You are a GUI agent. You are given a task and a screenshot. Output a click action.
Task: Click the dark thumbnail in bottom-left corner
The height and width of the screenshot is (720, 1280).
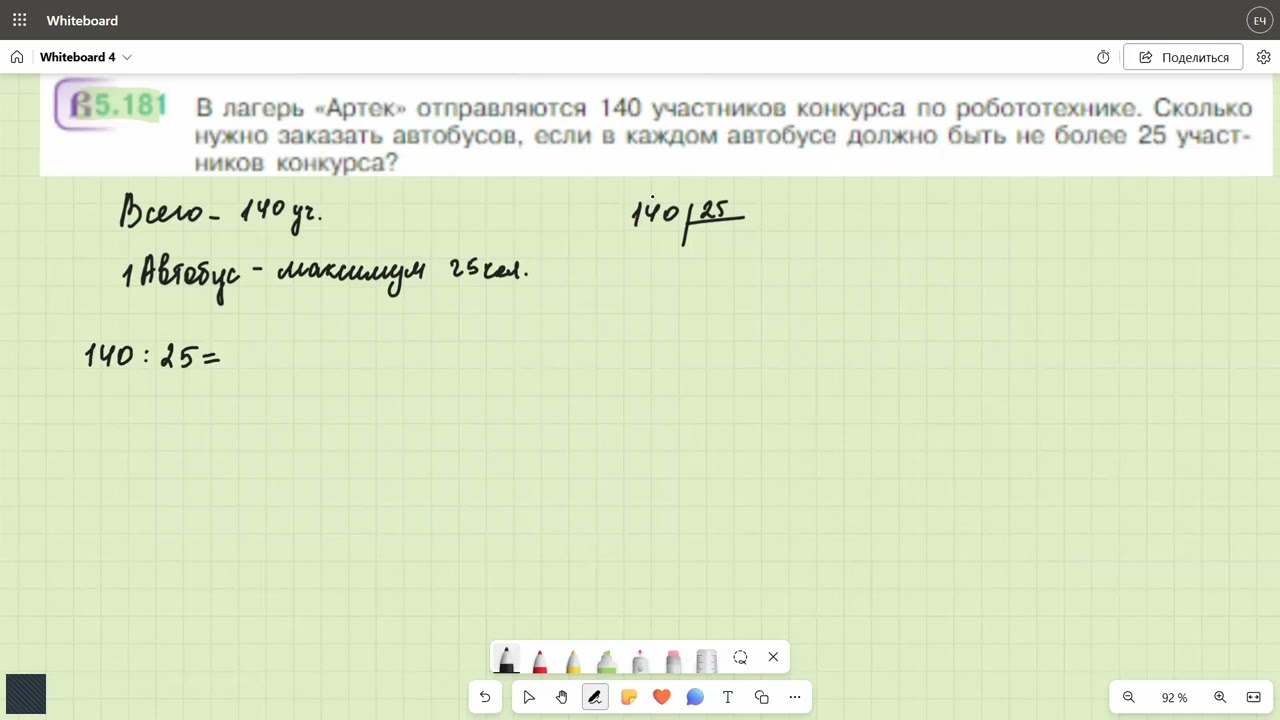click(x=26, y=694)
